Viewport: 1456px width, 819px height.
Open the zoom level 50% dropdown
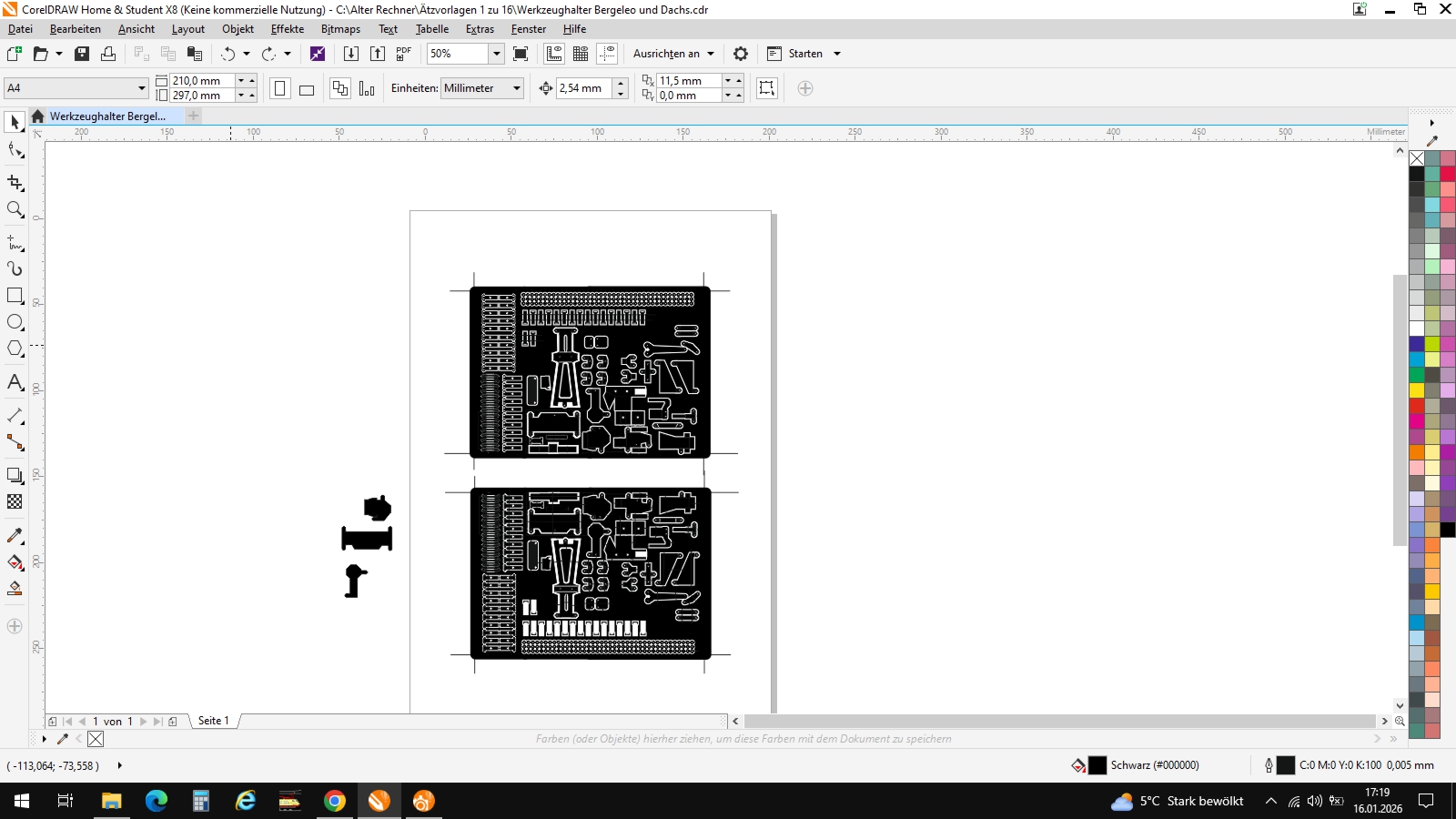[x=497, y=54]
